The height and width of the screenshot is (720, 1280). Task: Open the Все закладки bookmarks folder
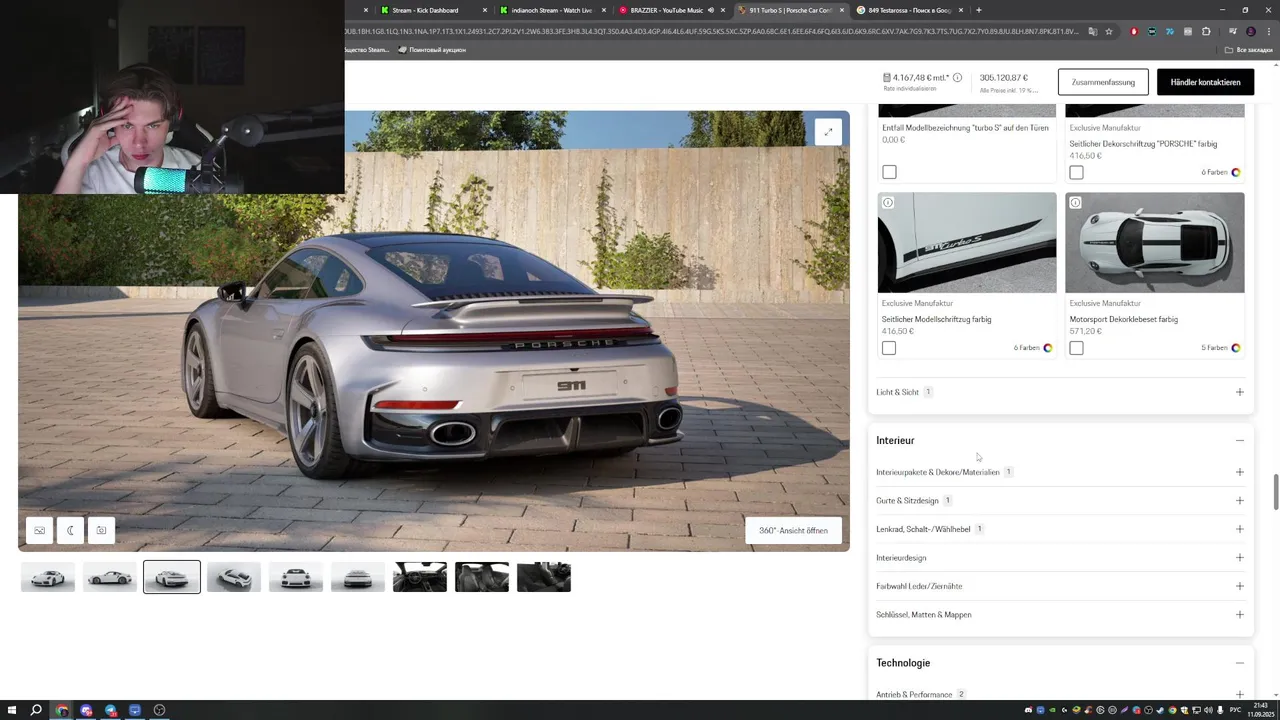click(x=1250, y=50)
